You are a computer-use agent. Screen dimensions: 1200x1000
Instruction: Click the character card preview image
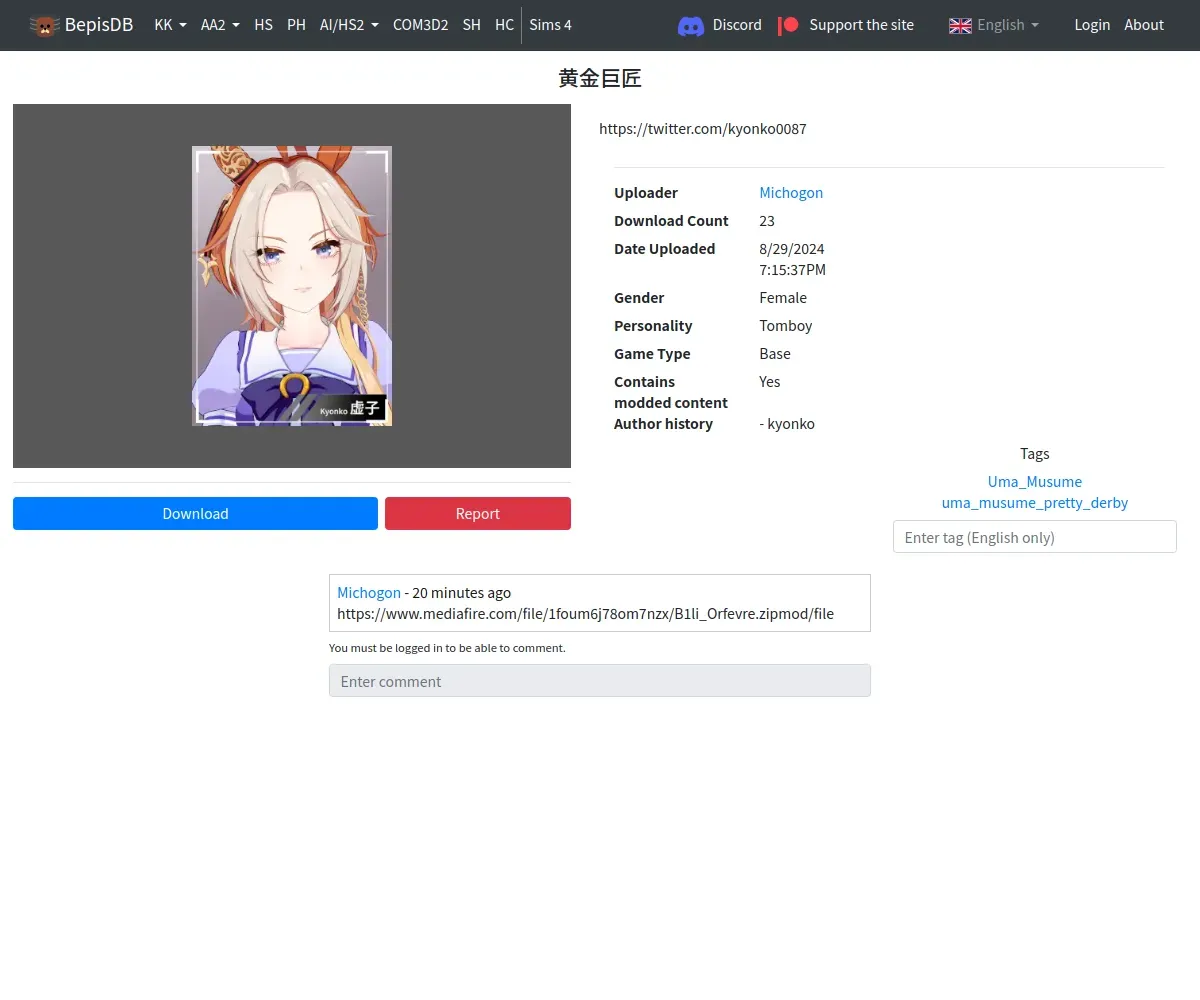pyautogui.click(x=292, y=286)
